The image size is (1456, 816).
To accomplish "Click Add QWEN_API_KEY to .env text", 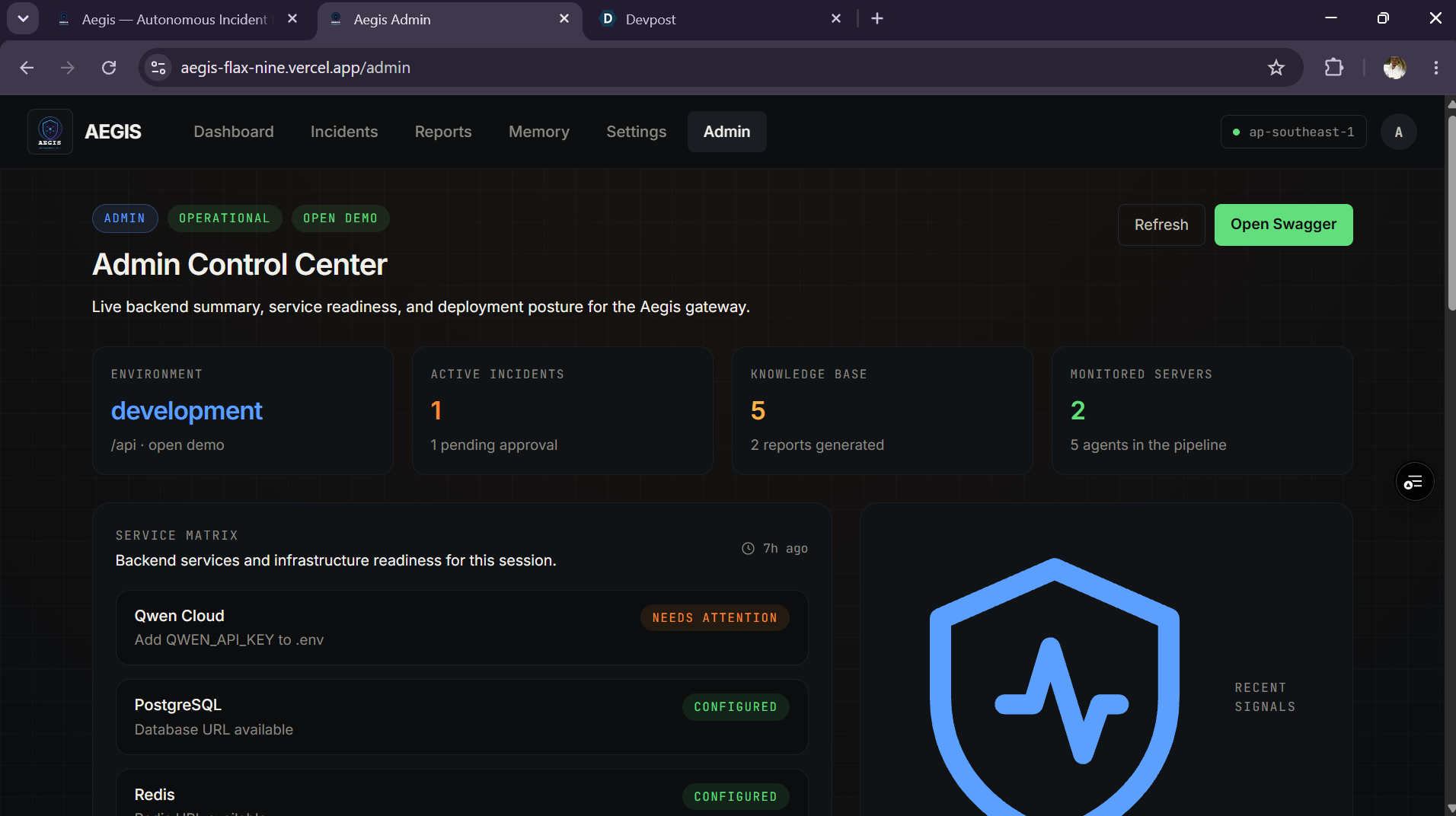I will [229, 640].
